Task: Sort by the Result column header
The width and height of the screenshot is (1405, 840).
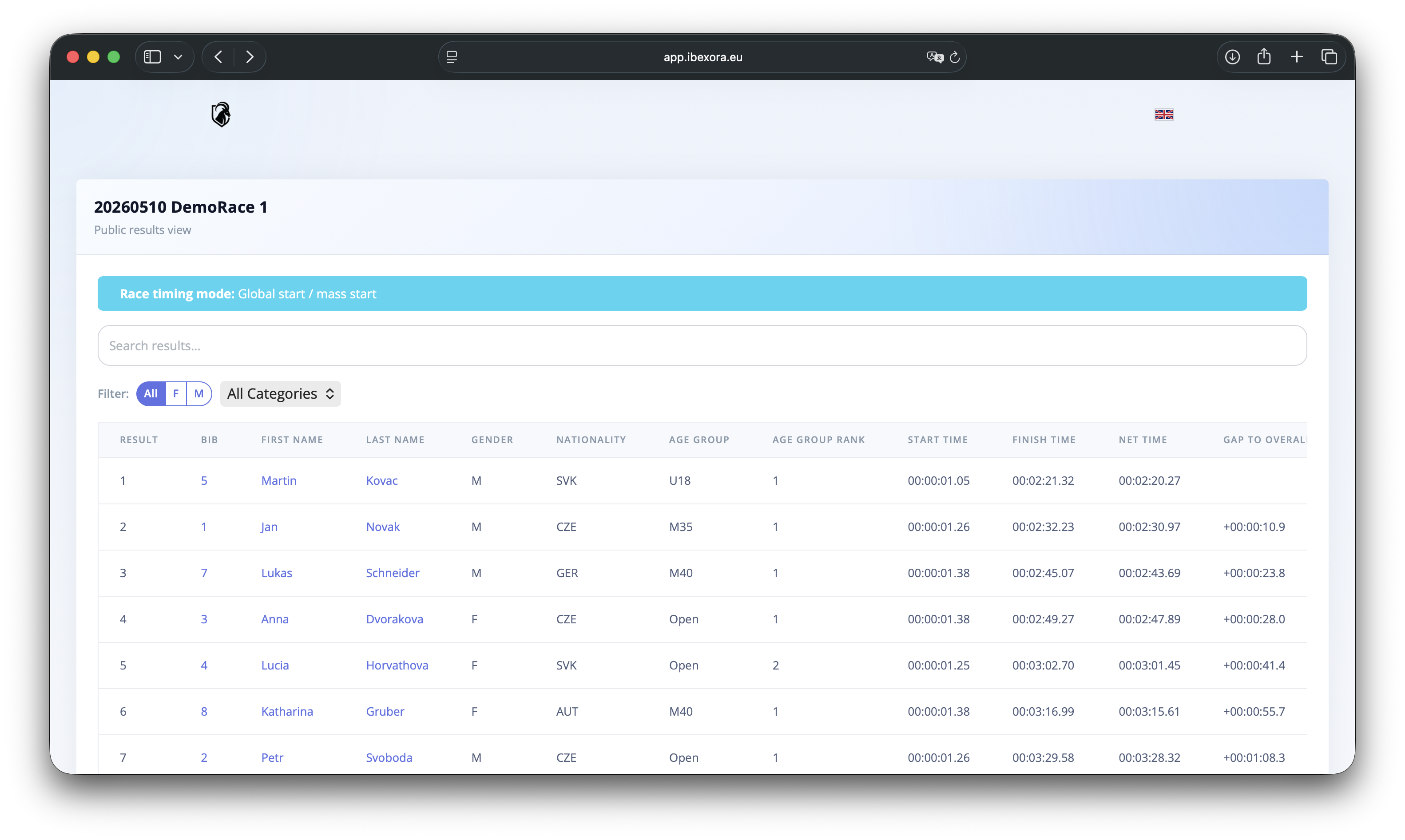Action: 139,440
